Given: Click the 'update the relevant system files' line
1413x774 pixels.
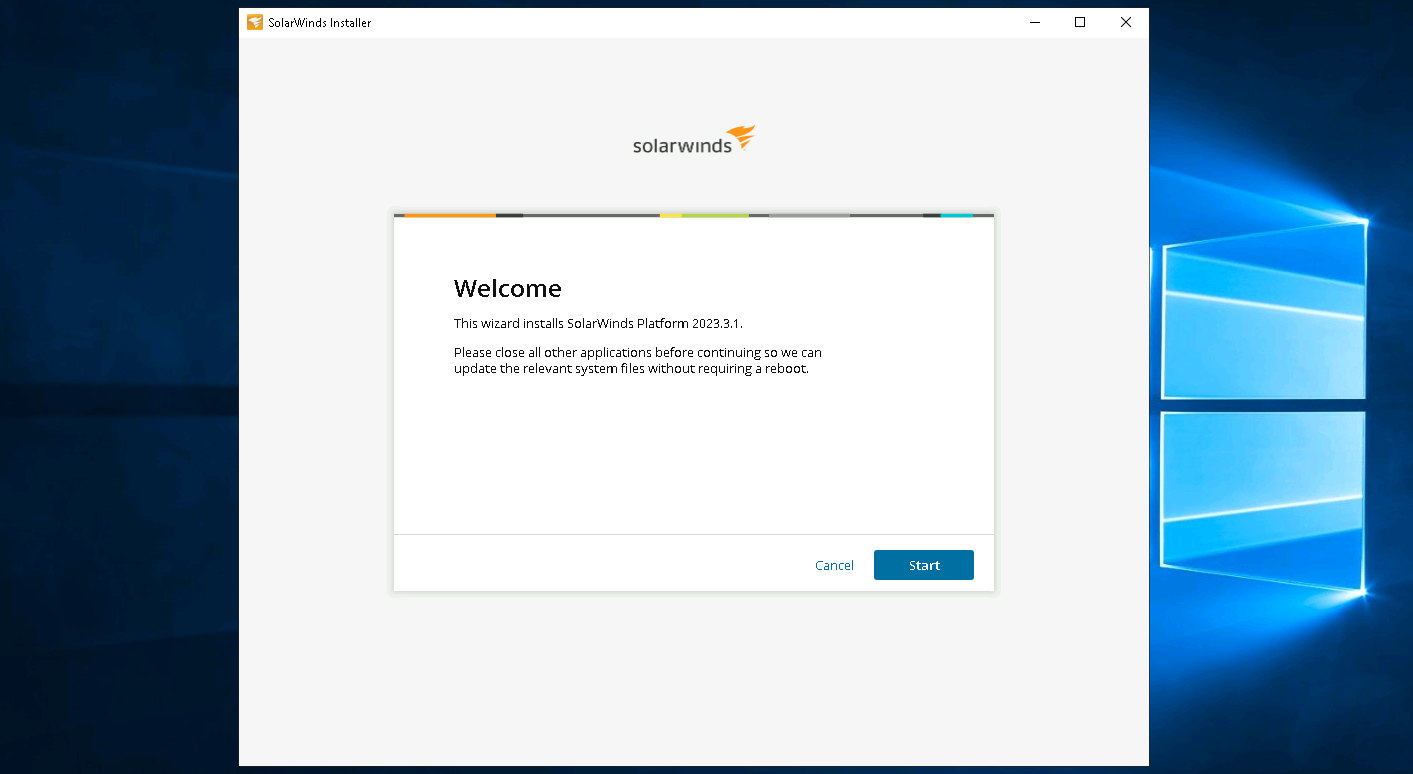Looking at the screenshot, I should tap(630, 368).
